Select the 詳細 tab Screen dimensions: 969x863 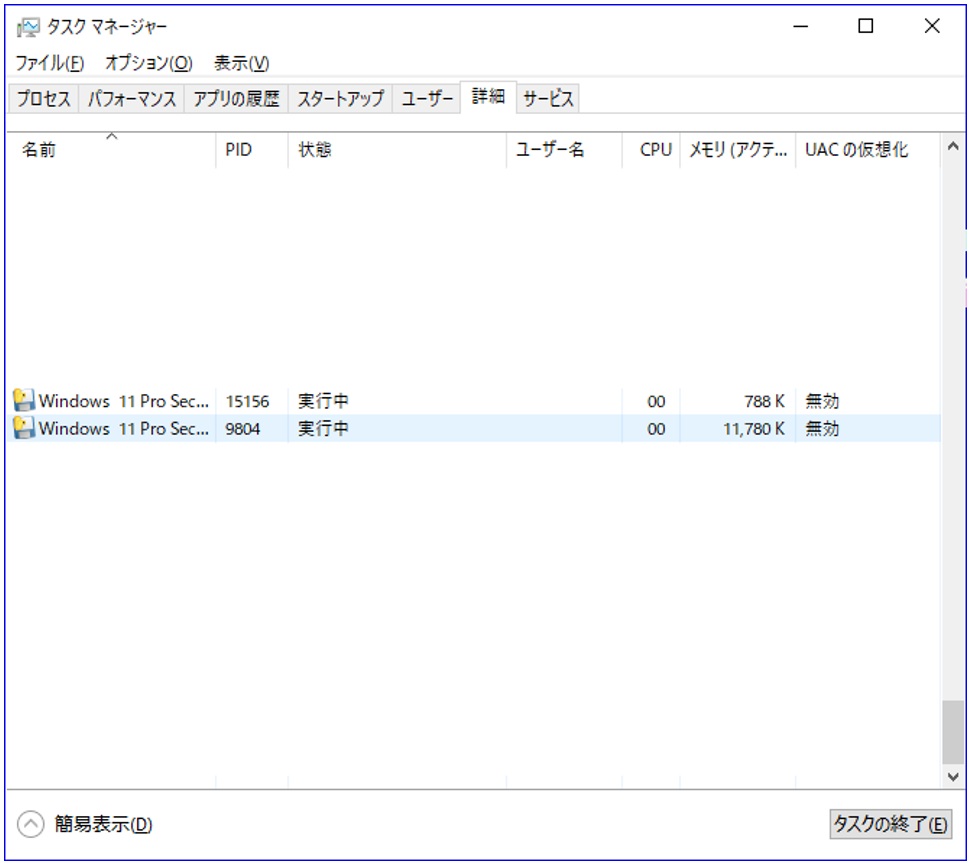[488, 96]
